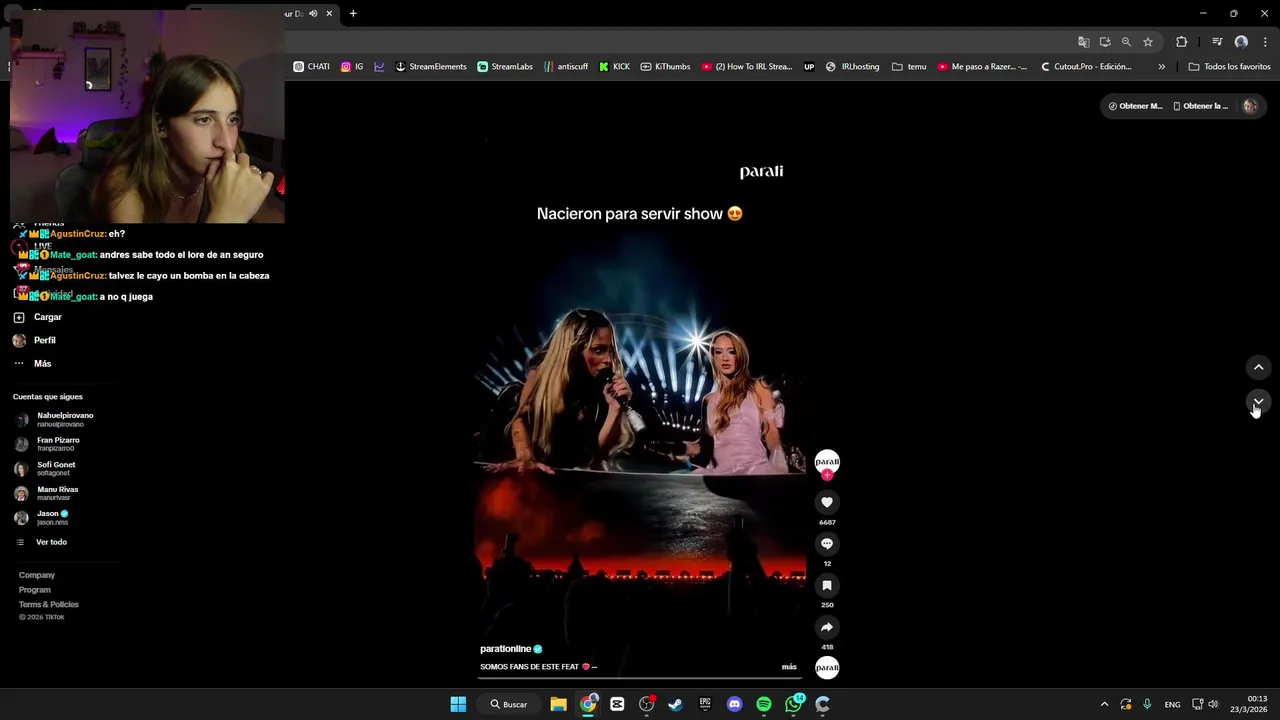Close the current browser tab
Image resolution: width=1280 pixels, height=720 pixels.
[329, 14]
